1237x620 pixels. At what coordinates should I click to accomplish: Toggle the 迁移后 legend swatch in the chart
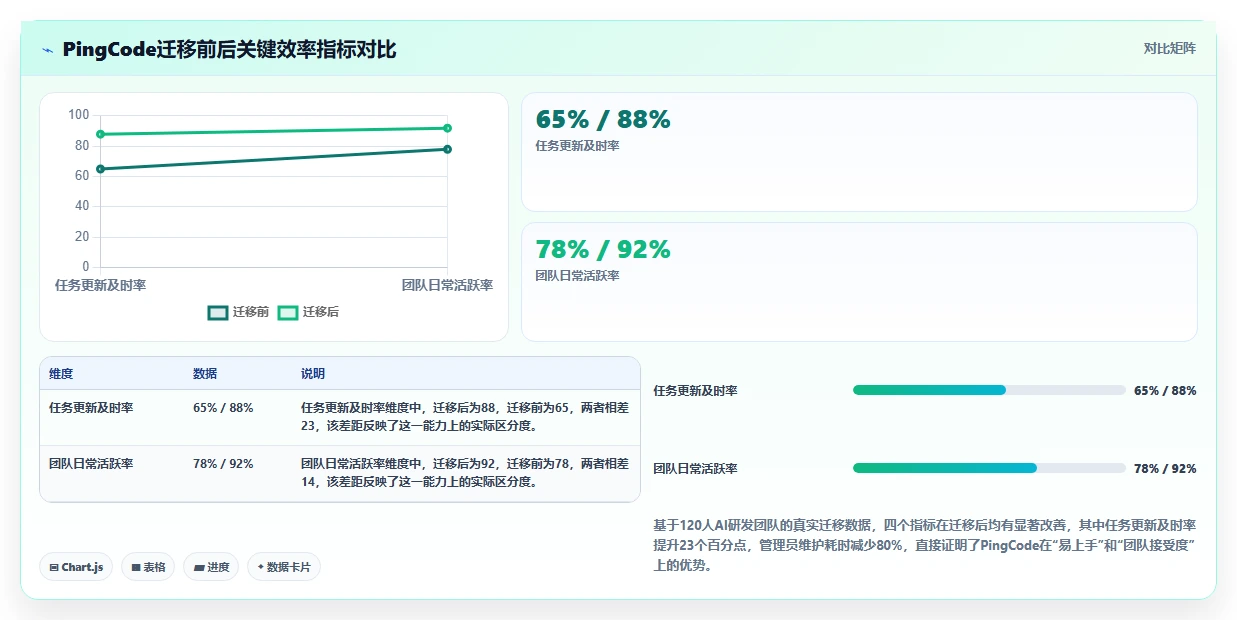click(288, 313)
